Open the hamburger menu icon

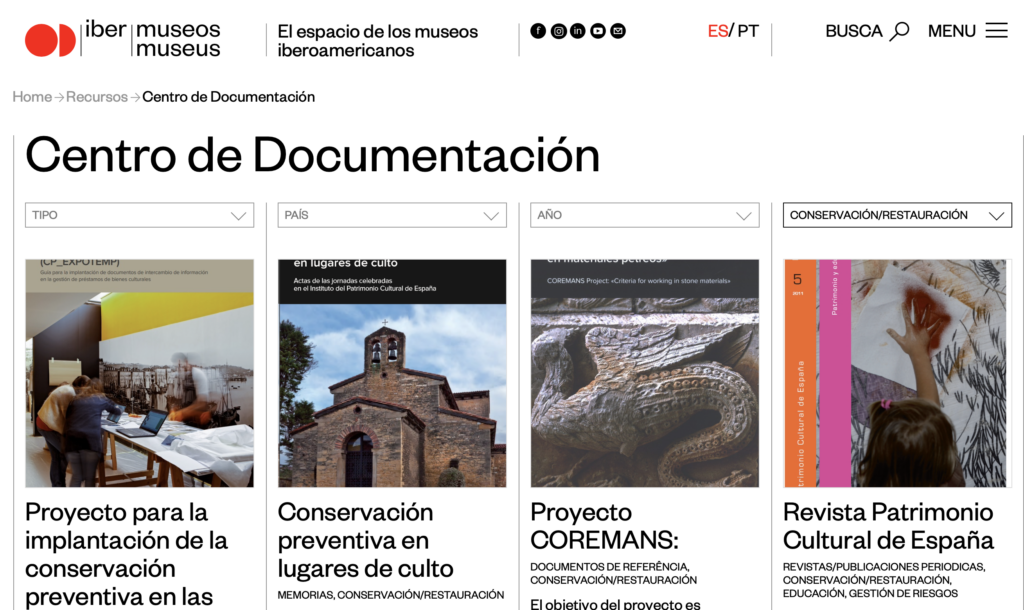[997, 31]
